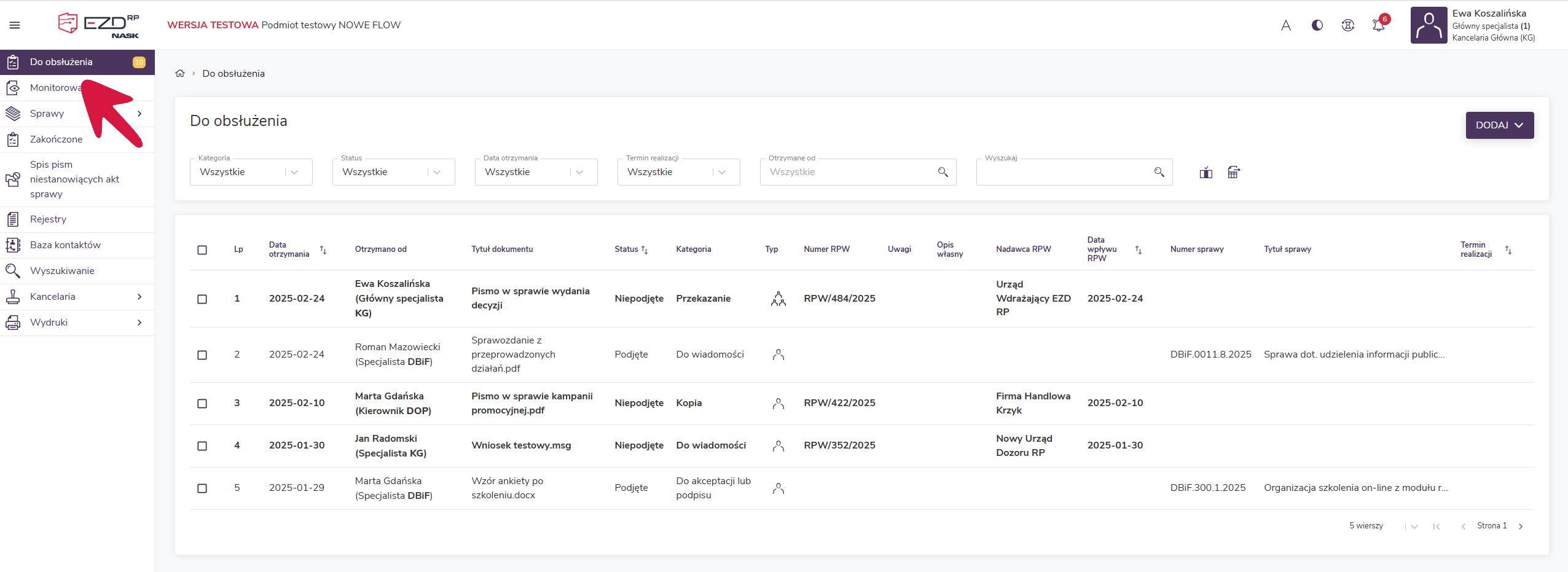
Task: Open the notifications bell icon
Action: point(1378,25)
